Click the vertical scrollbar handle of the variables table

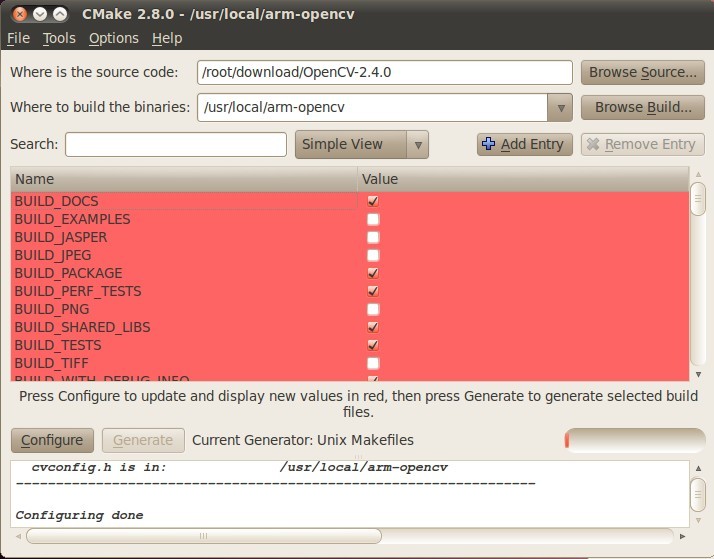698,198
